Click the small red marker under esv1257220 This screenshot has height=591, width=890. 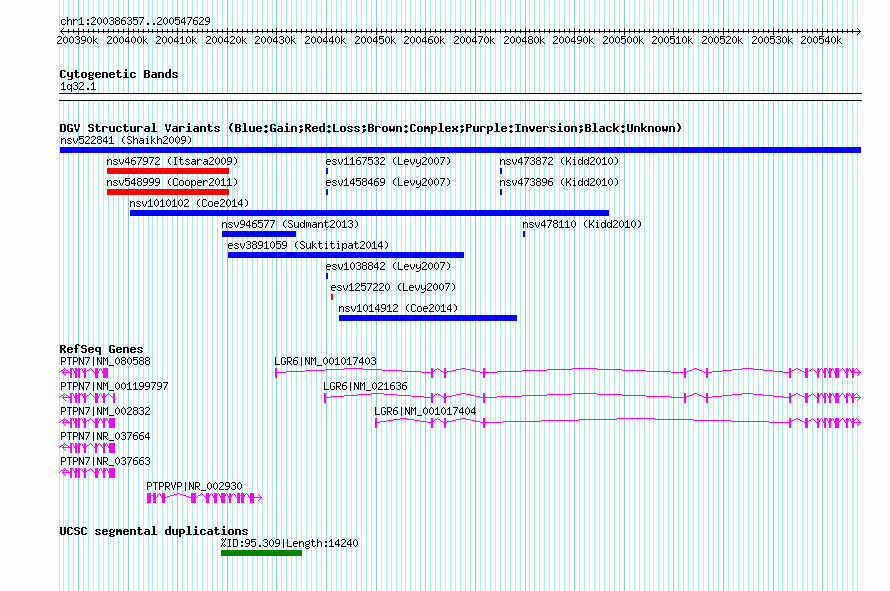(x=332, y=297)
